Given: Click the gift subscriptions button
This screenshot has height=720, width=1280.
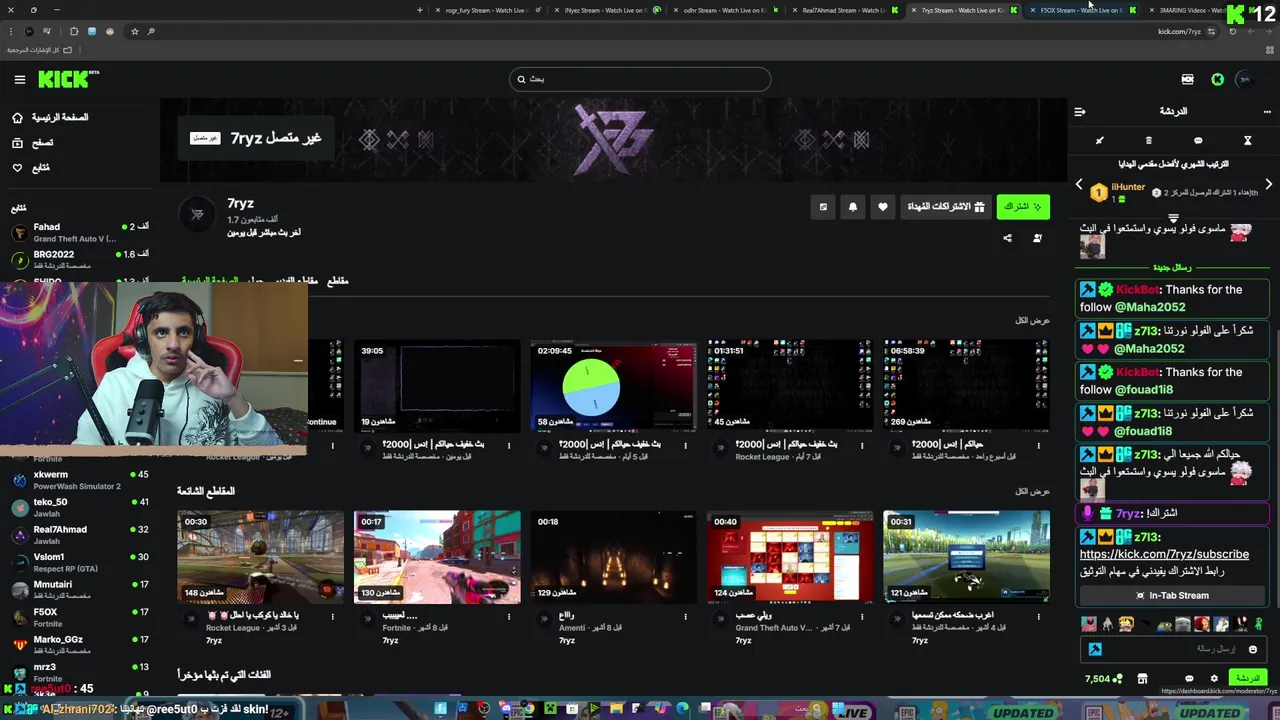Looking at the screenshot, I should click(x=946, y=207).
